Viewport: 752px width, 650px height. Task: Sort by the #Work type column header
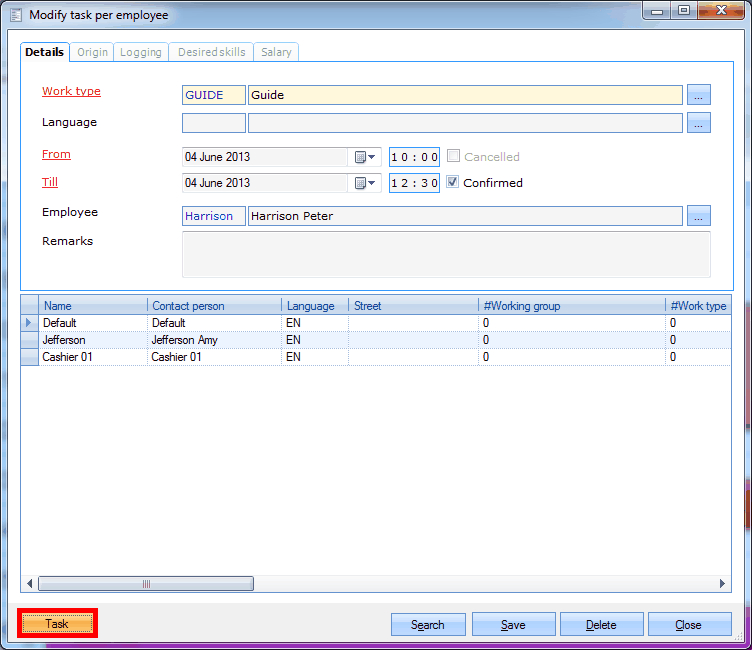click(x=698, y=306)
